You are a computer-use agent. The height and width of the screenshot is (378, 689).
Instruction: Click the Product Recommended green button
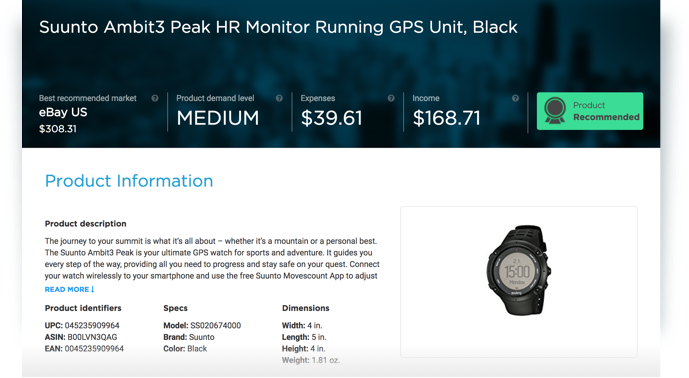590,111
